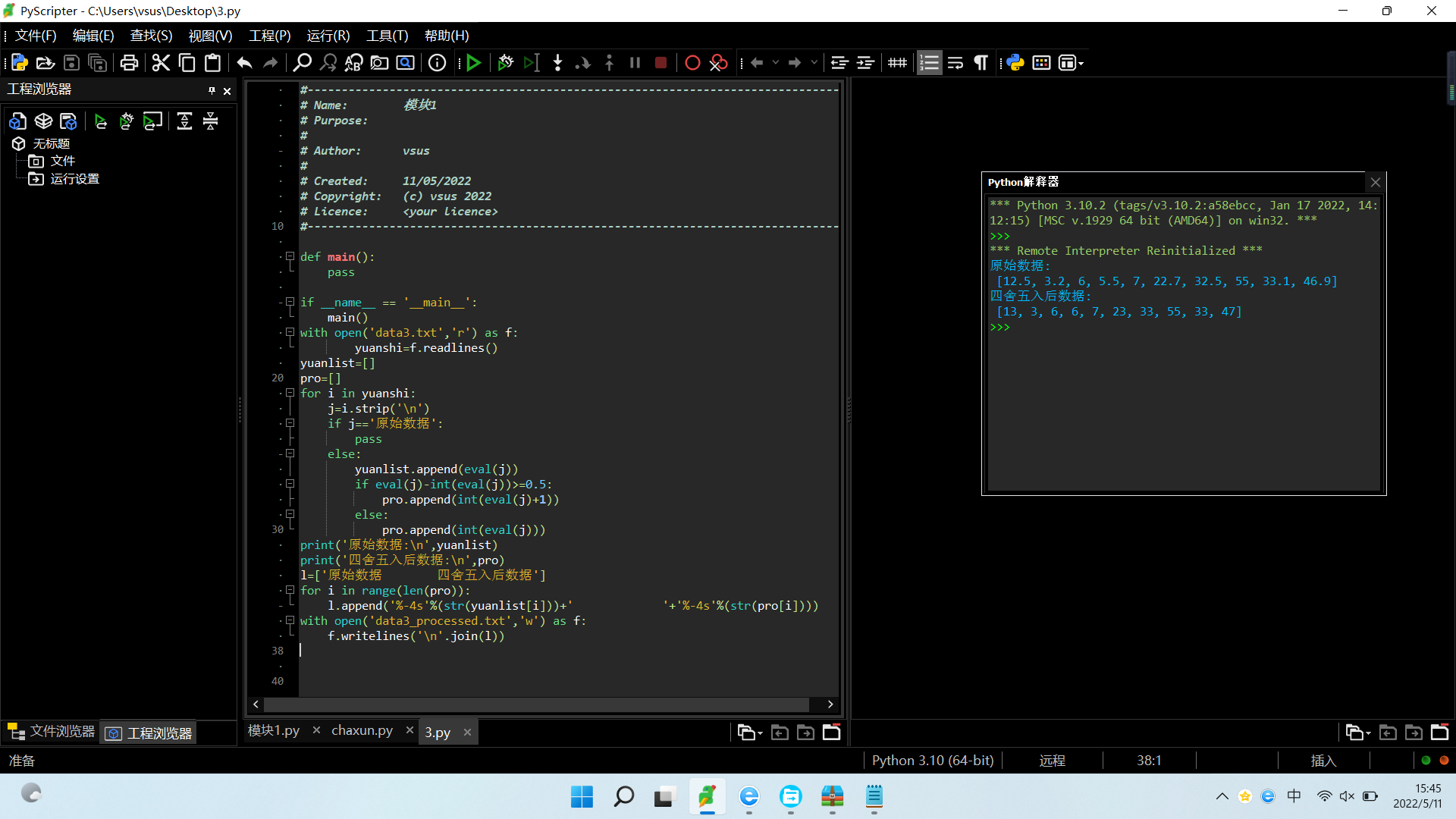Click the Cut scissors icon
The image size is (1456, 819).
pyautogui.click(x=161, y=63)
